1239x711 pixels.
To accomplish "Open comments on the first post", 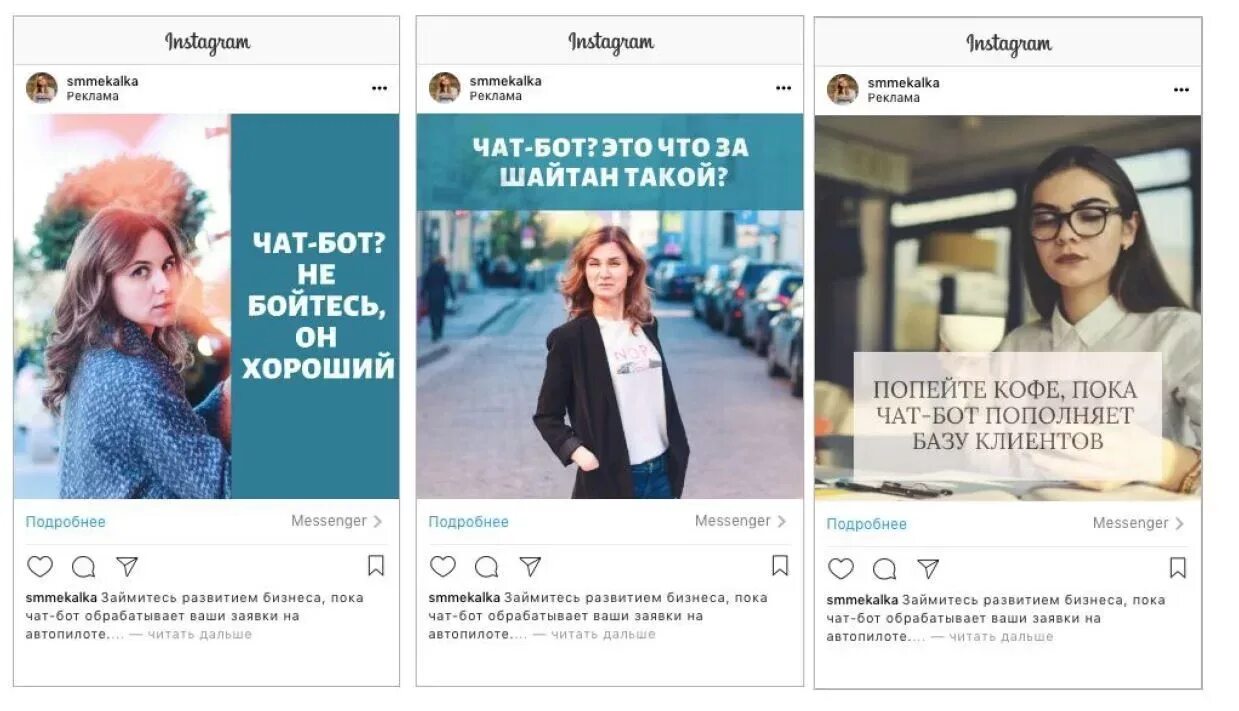I will point(84,567).
